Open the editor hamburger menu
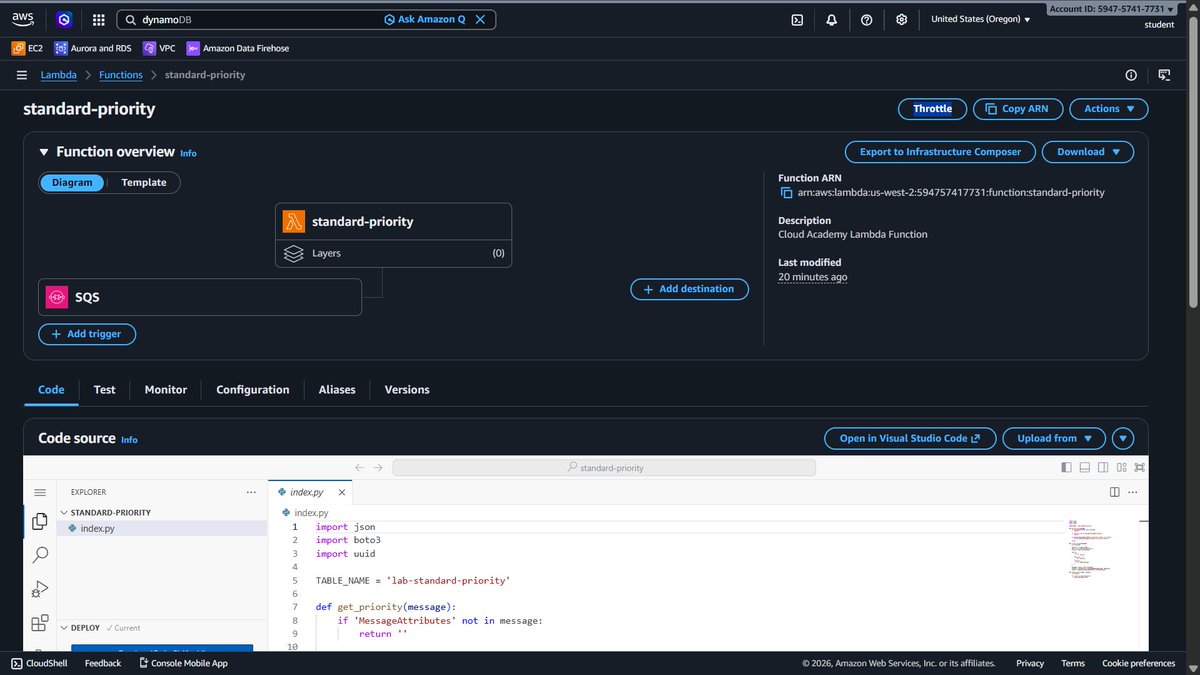The height and width of the screenshot is (675, 1200). pyautogui.click(x=40, y=493)
